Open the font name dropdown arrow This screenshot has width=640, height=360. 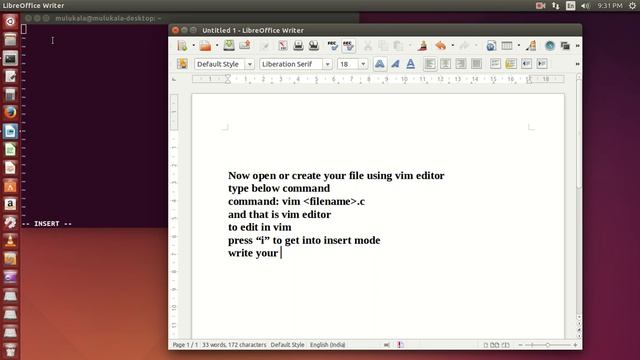327,64
